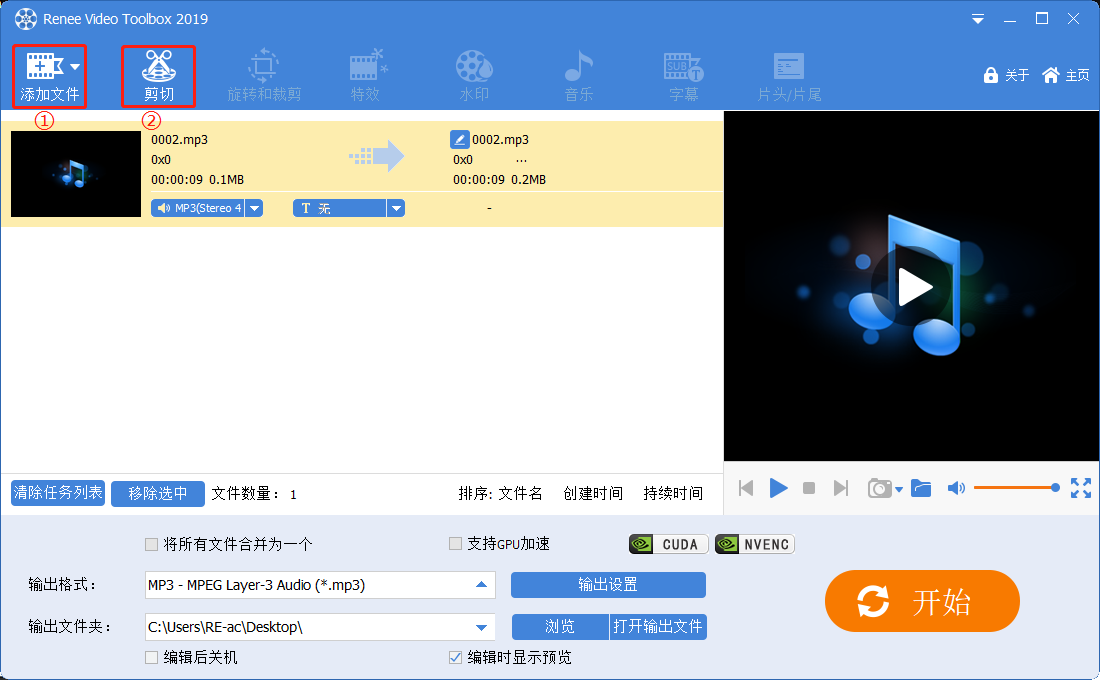1100x680 pixels.
Task: Skip to next track in player
Action: [840, 488]
